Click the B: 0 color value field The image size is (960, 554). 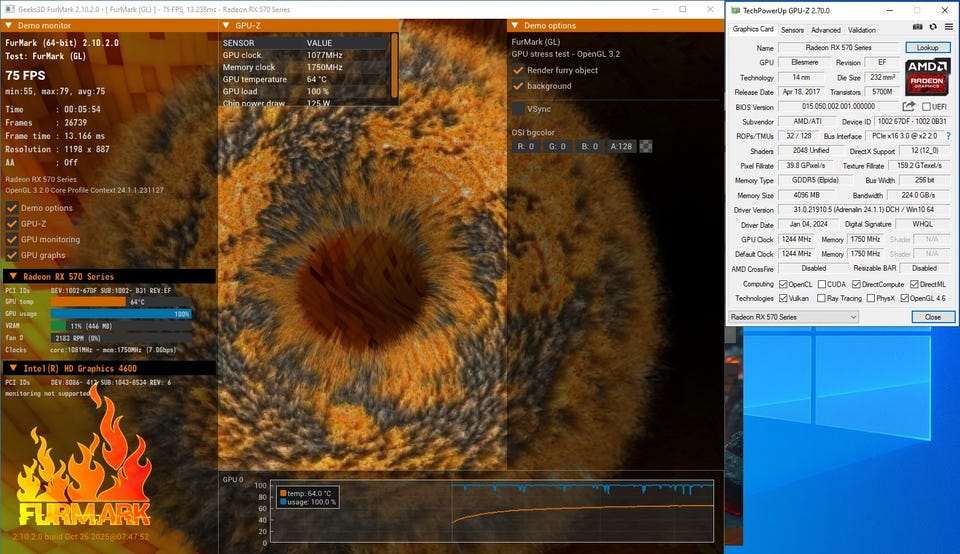coord(590,146)
